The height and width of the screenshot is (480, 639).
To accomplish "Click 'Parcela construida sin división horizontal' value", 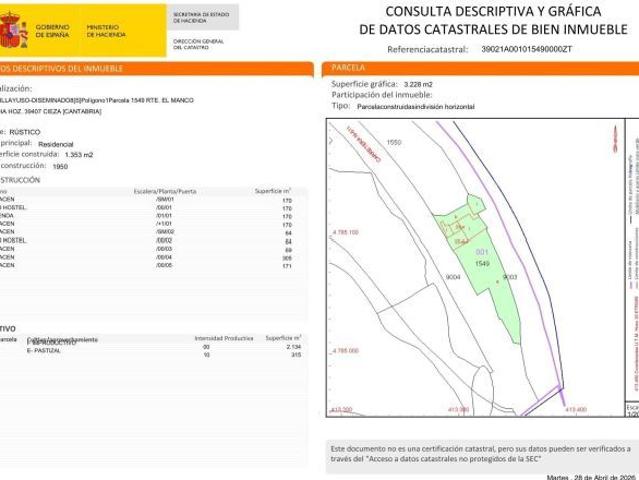I will pos(416,107).
